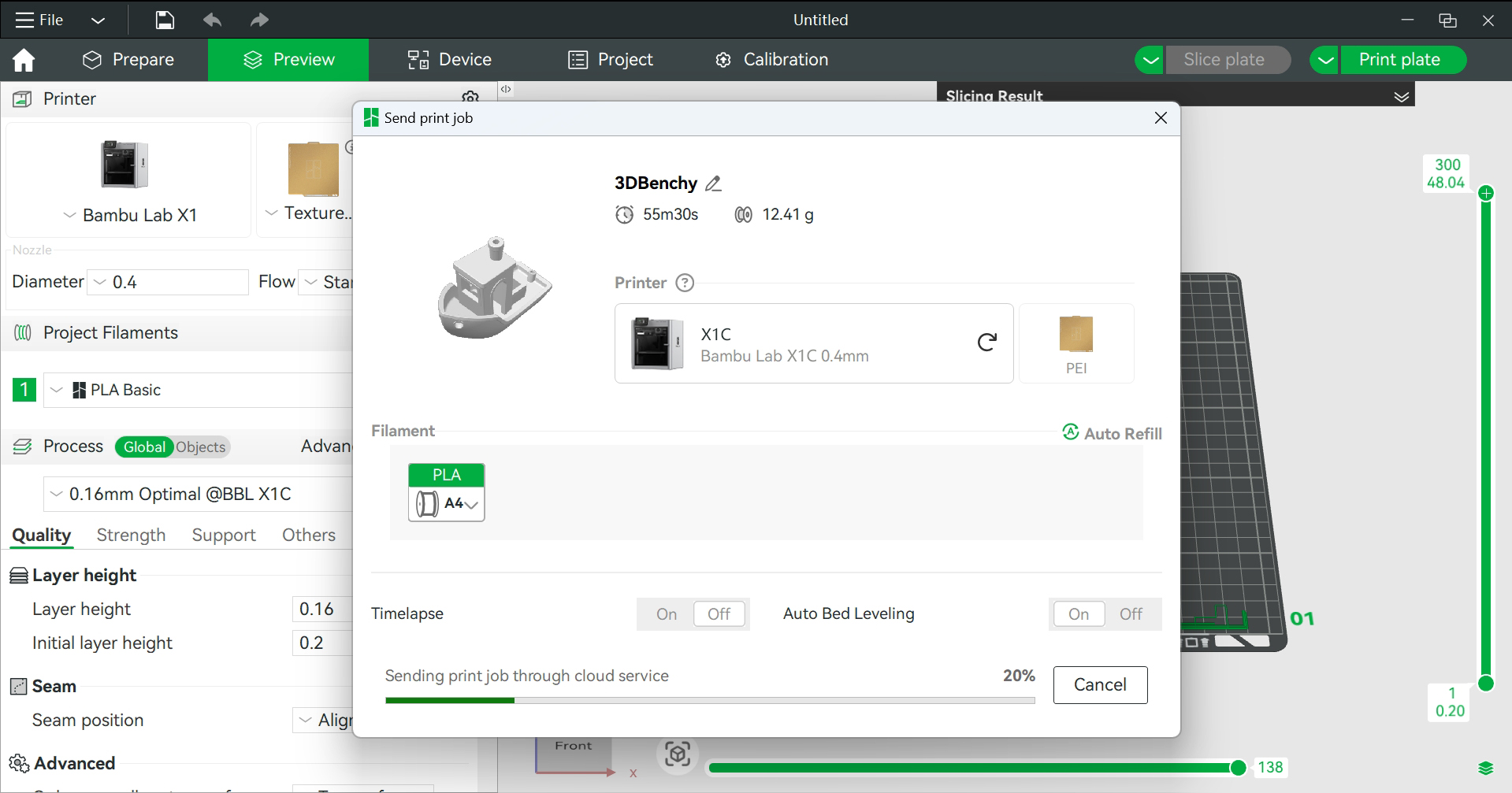
Task: Click the undo arrow icon
Action: [x=212, y=20]
